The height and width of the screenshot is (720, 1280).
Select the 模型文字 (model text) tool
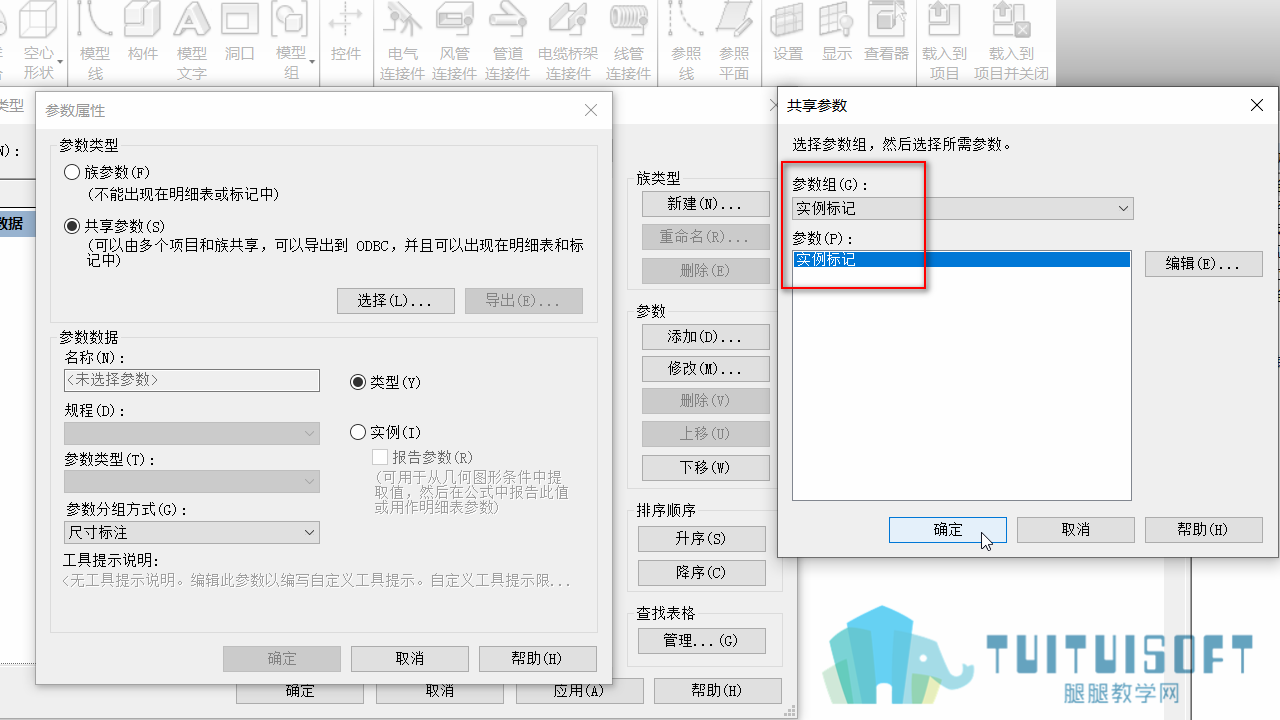[x=191, y=42]
